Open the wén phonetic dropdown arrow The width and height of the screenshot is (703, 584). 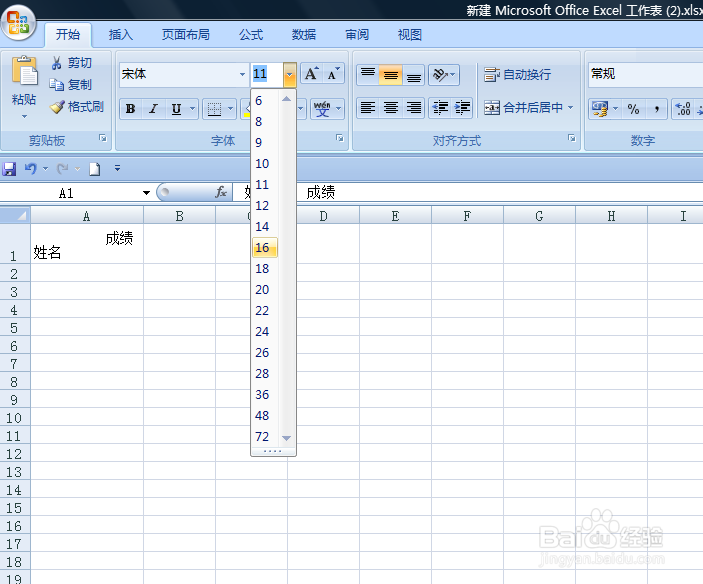338,109
